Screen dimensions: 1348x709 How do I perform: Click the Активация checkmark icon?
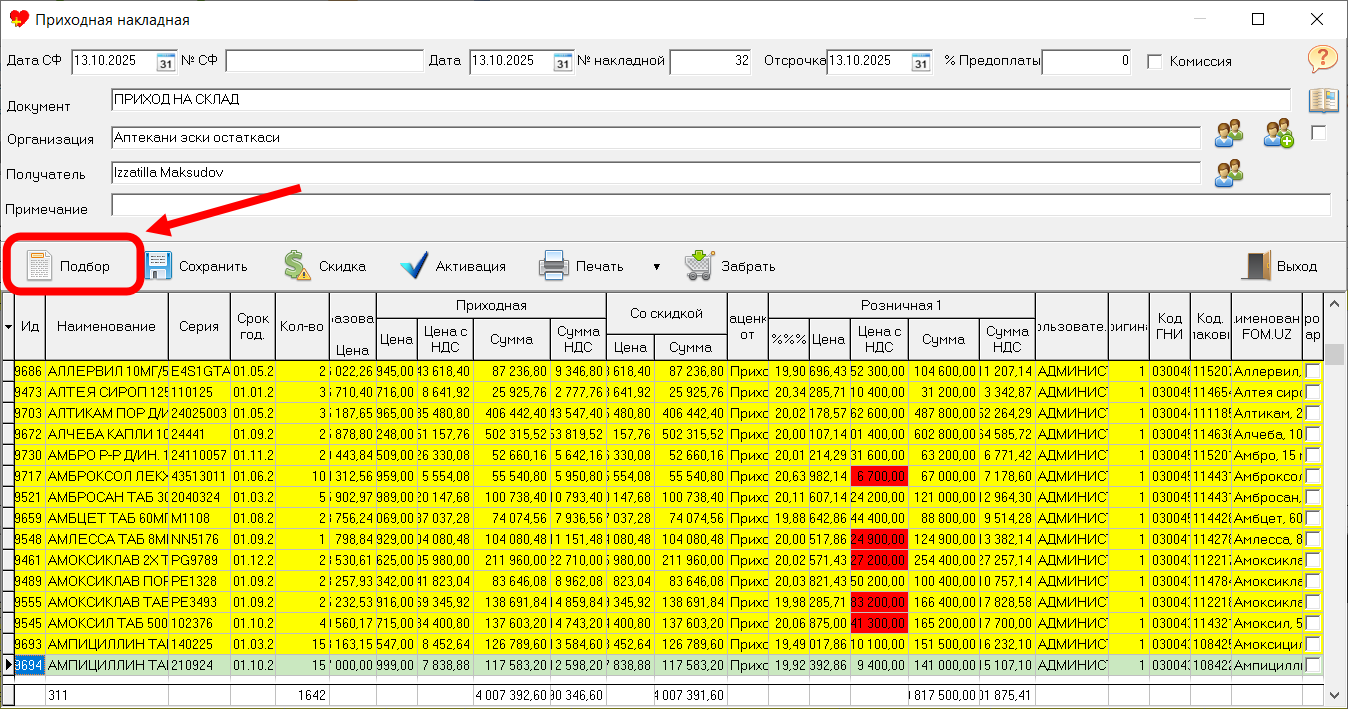pos(414,266)
